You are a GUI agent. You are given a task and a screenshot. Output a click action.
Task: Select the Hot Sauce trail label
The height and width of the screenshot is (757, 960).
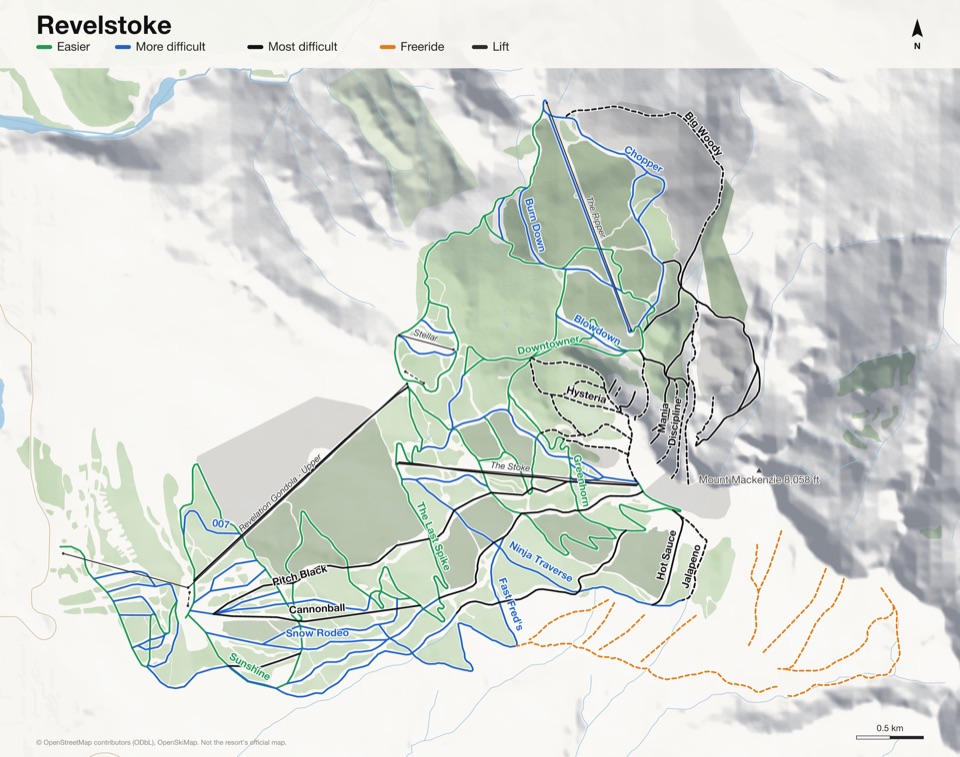(666, 556)
